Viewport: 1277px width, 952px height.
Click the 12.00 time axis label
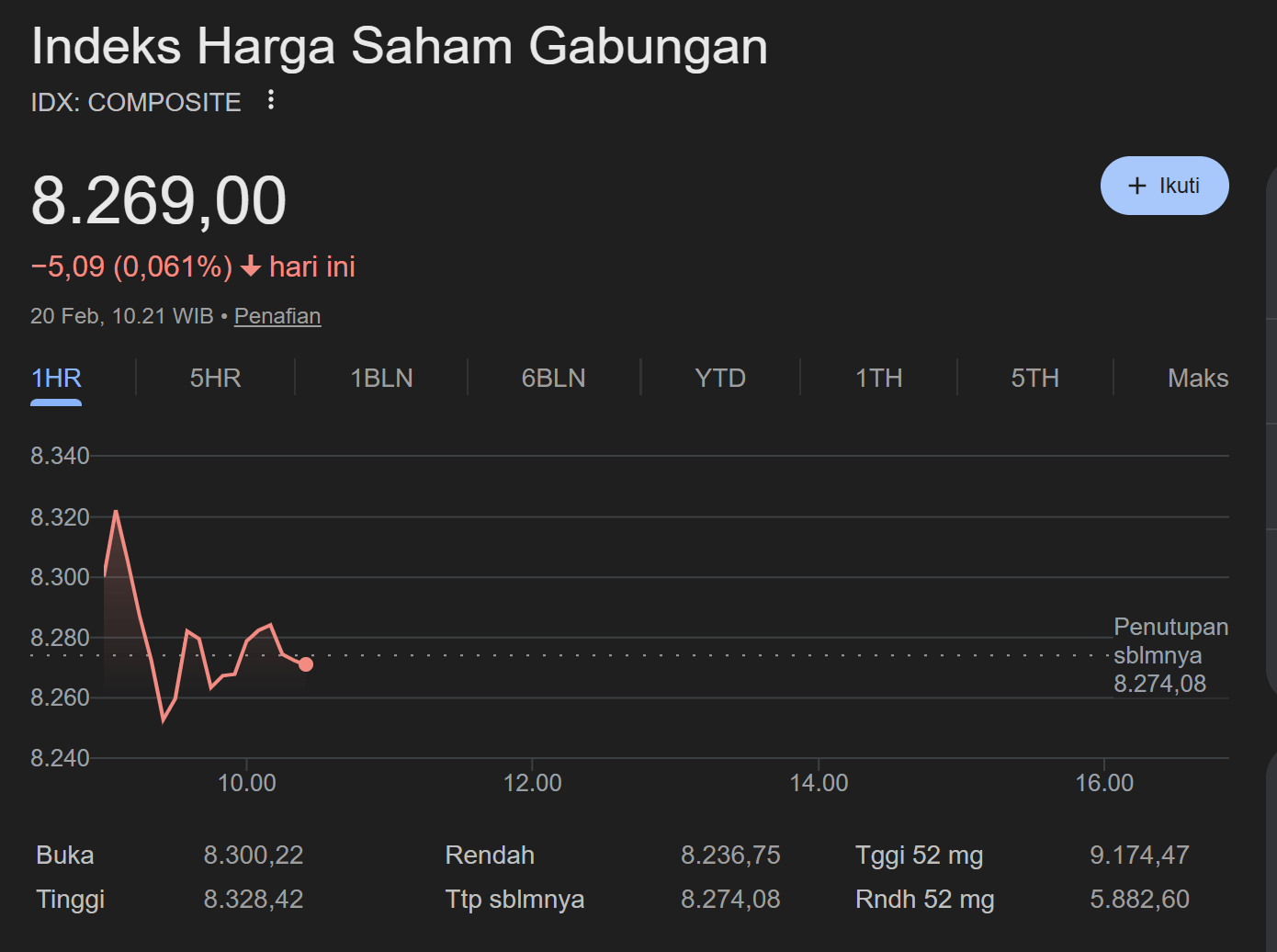pos(532,783)
